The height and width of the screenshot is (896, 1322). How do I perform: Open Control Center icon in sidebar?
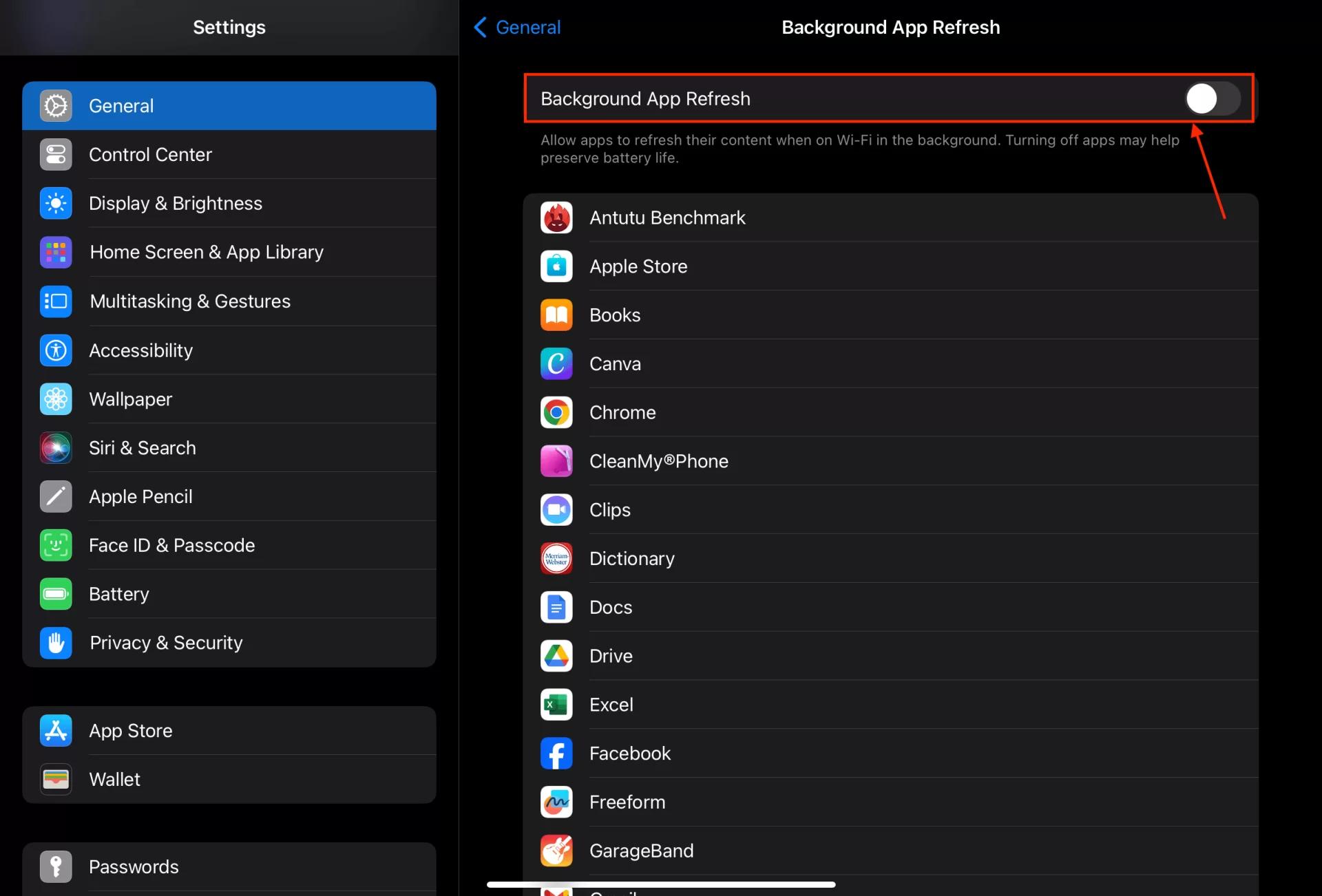tap(56, 155)
